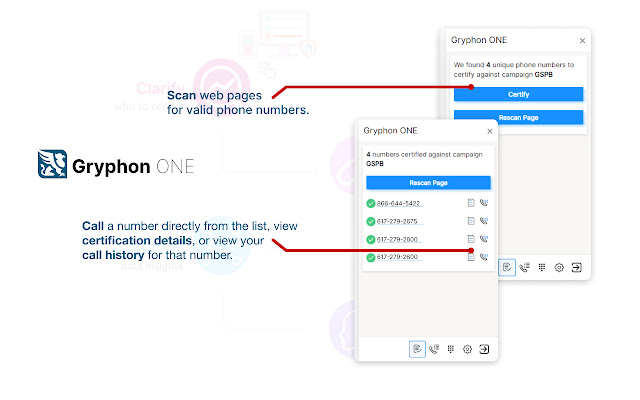
Task: Open certification tab icon in back panel footer
Action: coord(507,267)
